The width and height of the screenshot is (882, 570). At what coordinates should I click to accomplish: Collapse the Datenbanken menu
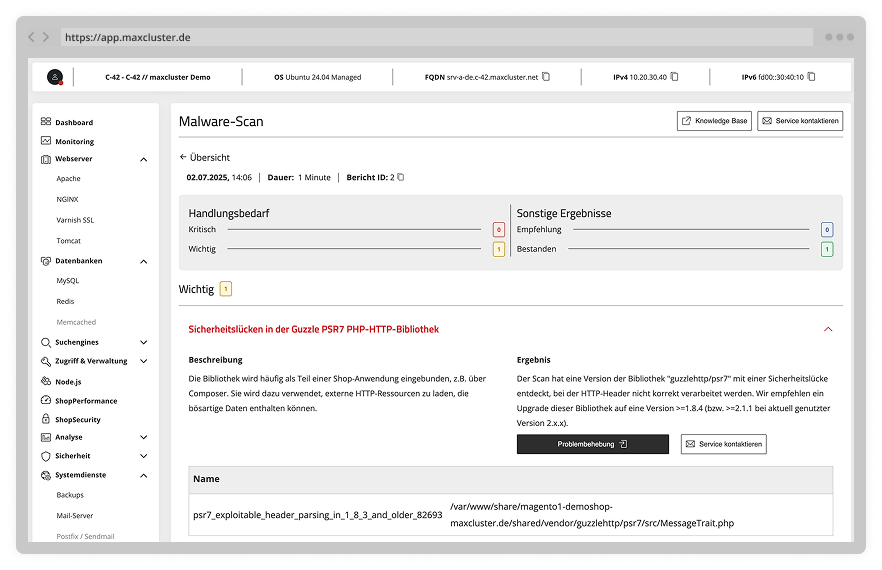[144, 262]
